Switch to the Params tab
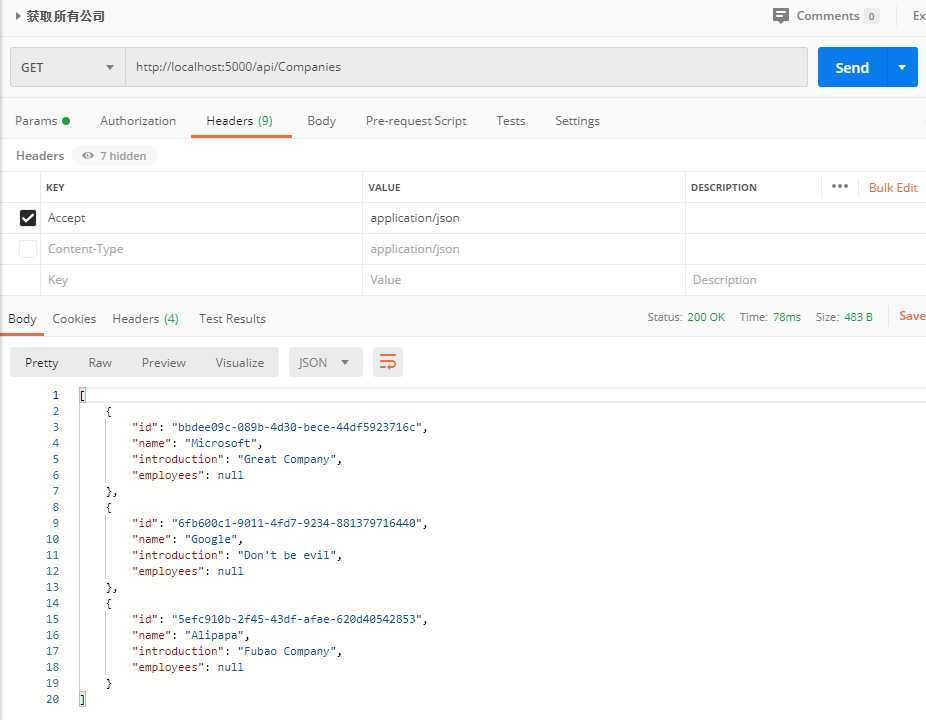Screen dimensions: 926x720 [x=42, y=121]
